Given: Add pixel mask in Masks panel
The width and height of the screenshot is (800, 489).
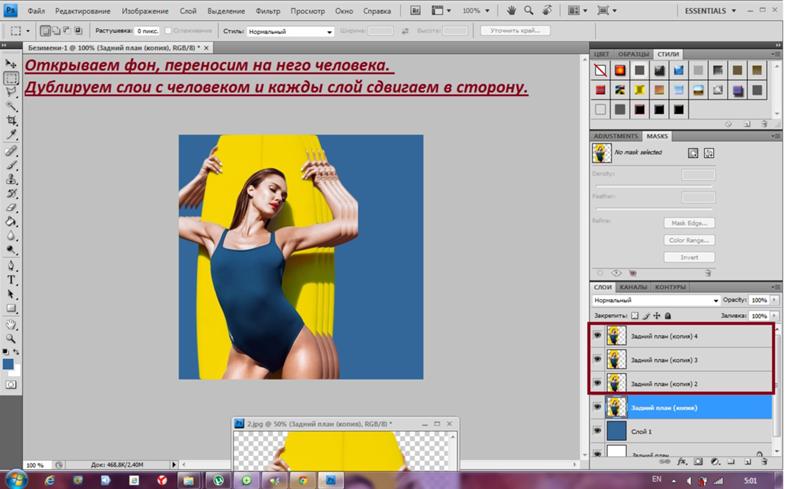Looking at the screenshot, I should click(693, 153).
